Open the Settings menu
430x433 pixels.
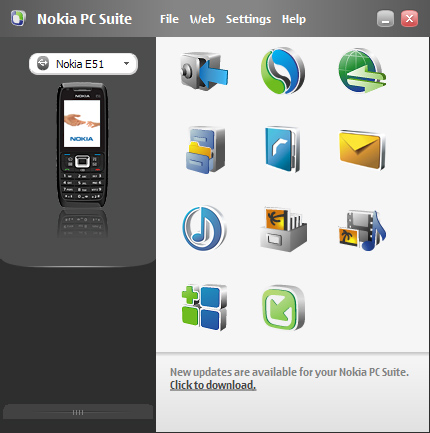pos(248,19)
